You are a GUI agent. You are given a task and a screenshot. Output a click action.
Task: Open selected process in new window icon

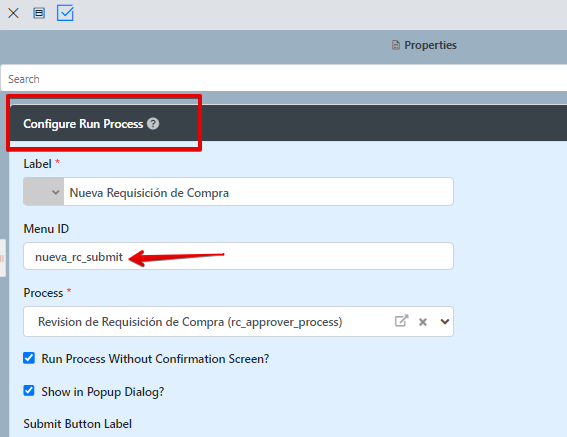(401, 321)
